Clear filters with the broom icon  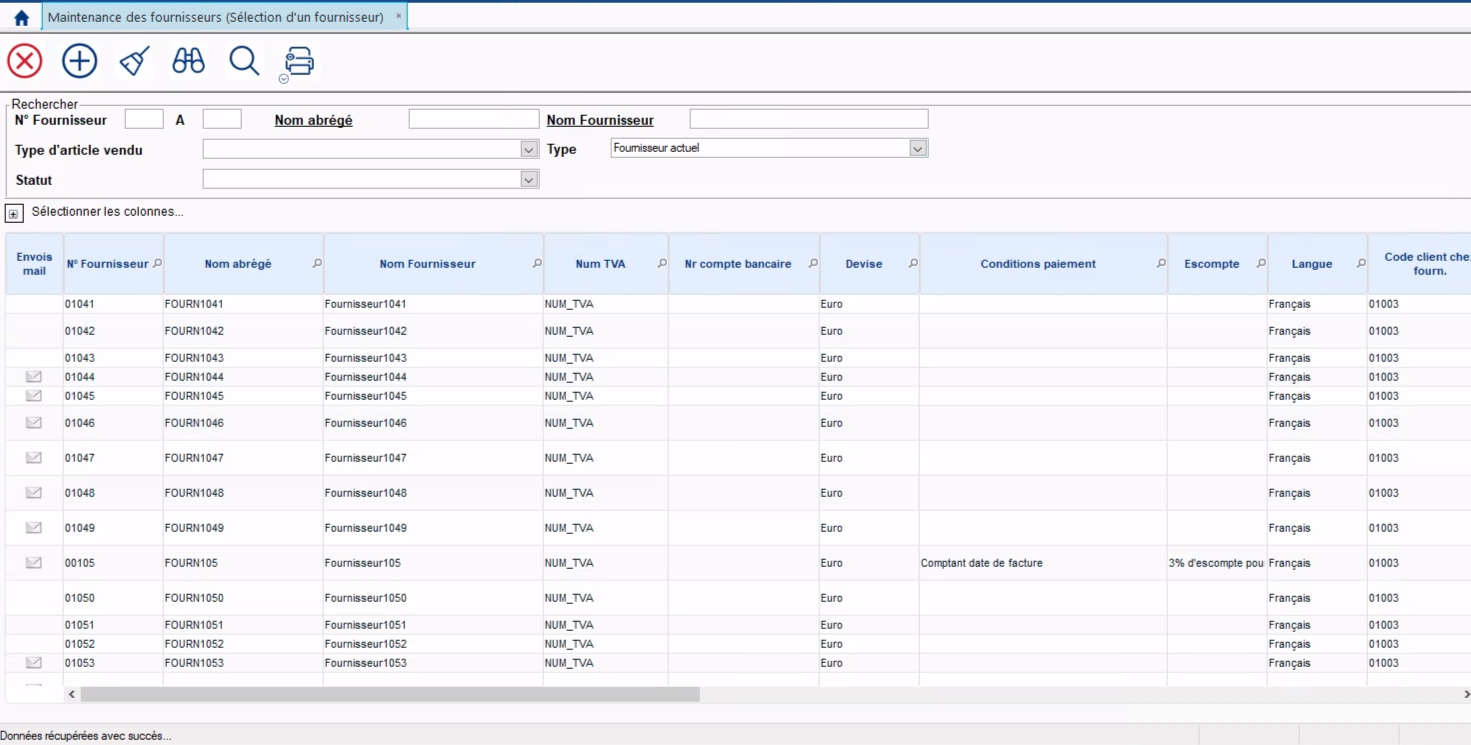pyautogui.click(x=134, y=62)
